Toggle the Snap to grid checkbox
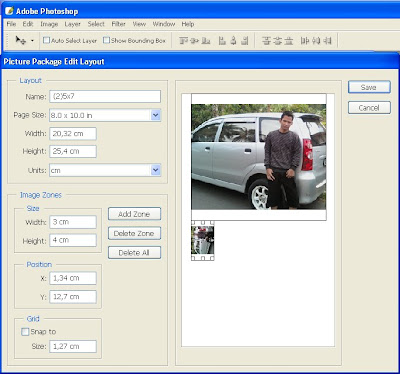400x374 pixels. [x=25, y=332]
